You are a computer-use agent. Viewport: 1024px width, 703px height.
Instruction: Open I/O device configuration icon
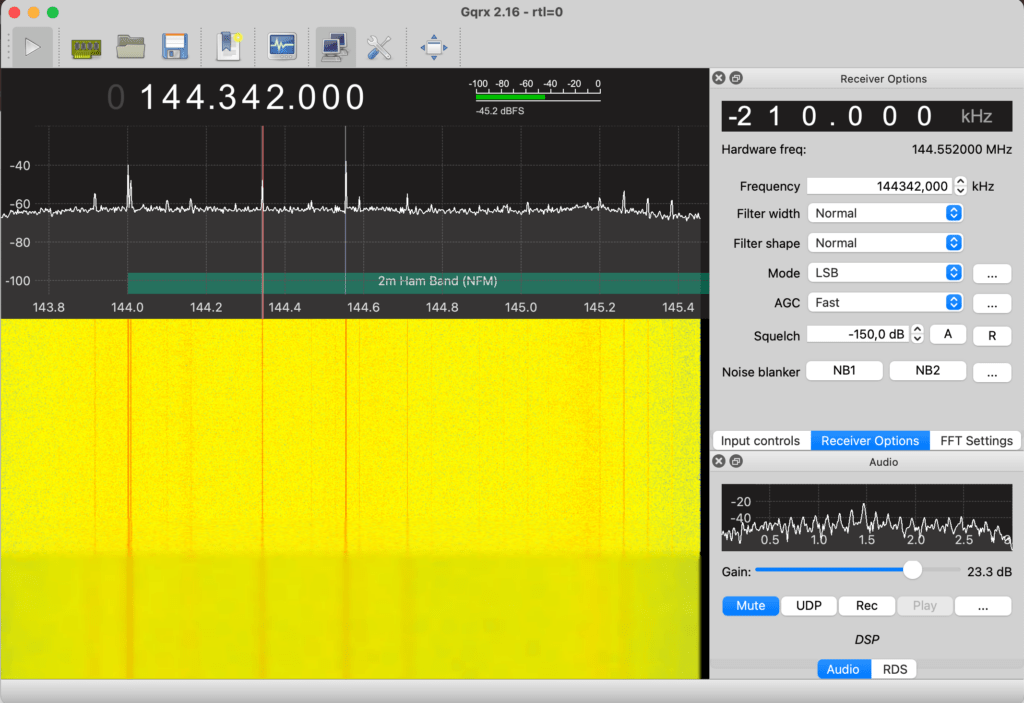click(x=86, y=48)
